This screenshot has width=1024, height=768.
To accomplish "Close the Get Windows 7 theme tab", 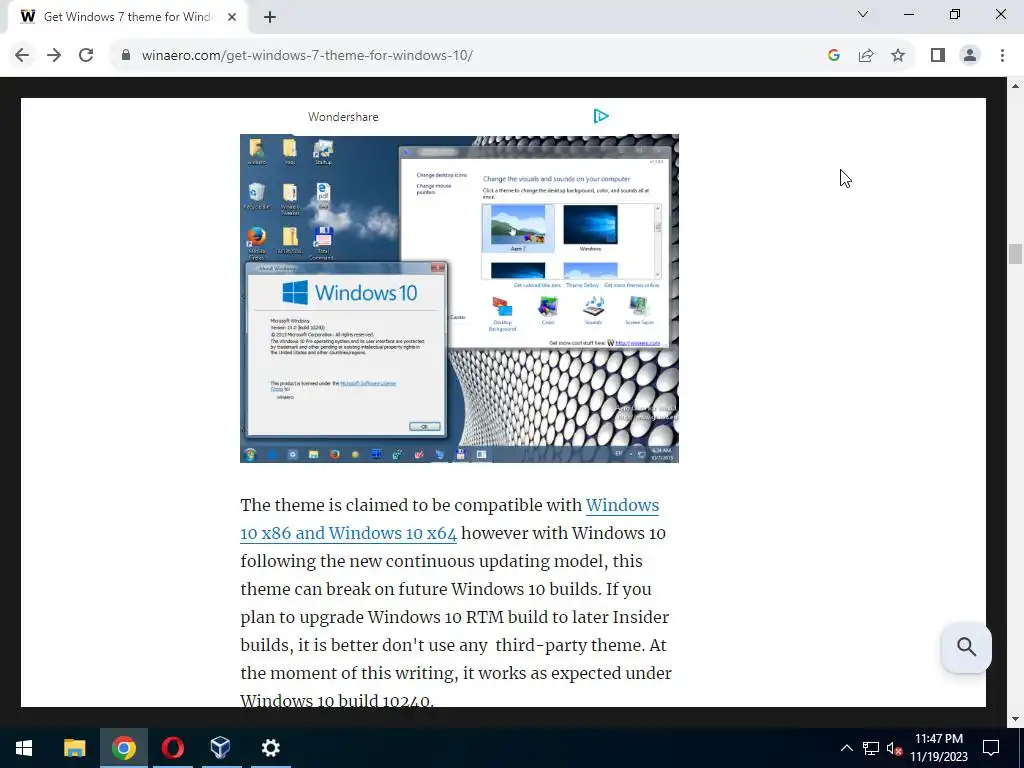I will click(232, 17).
